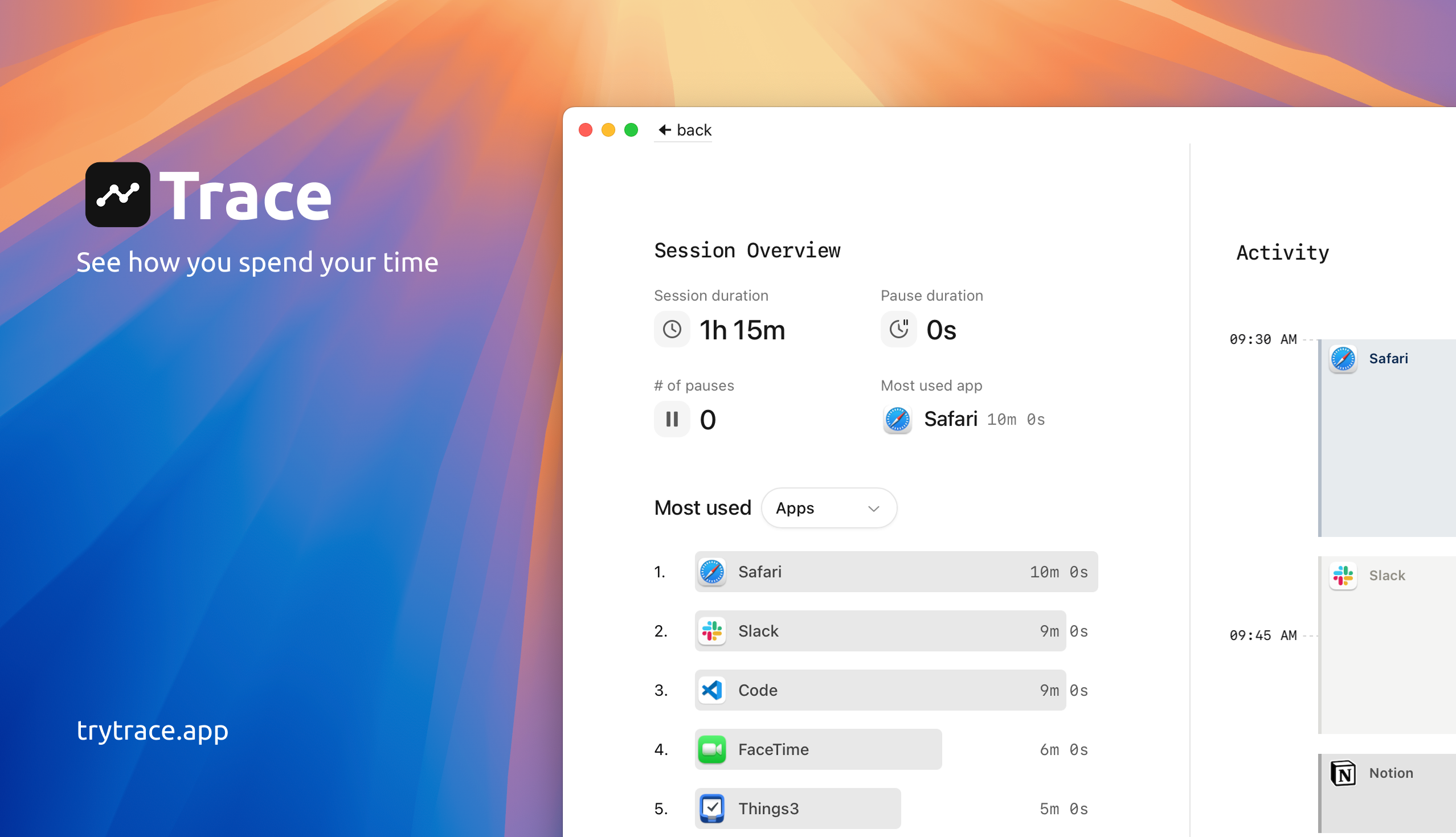Click the Safari usage bar showing 10m 0s
Screen dimensions: 1456x837
897,572
